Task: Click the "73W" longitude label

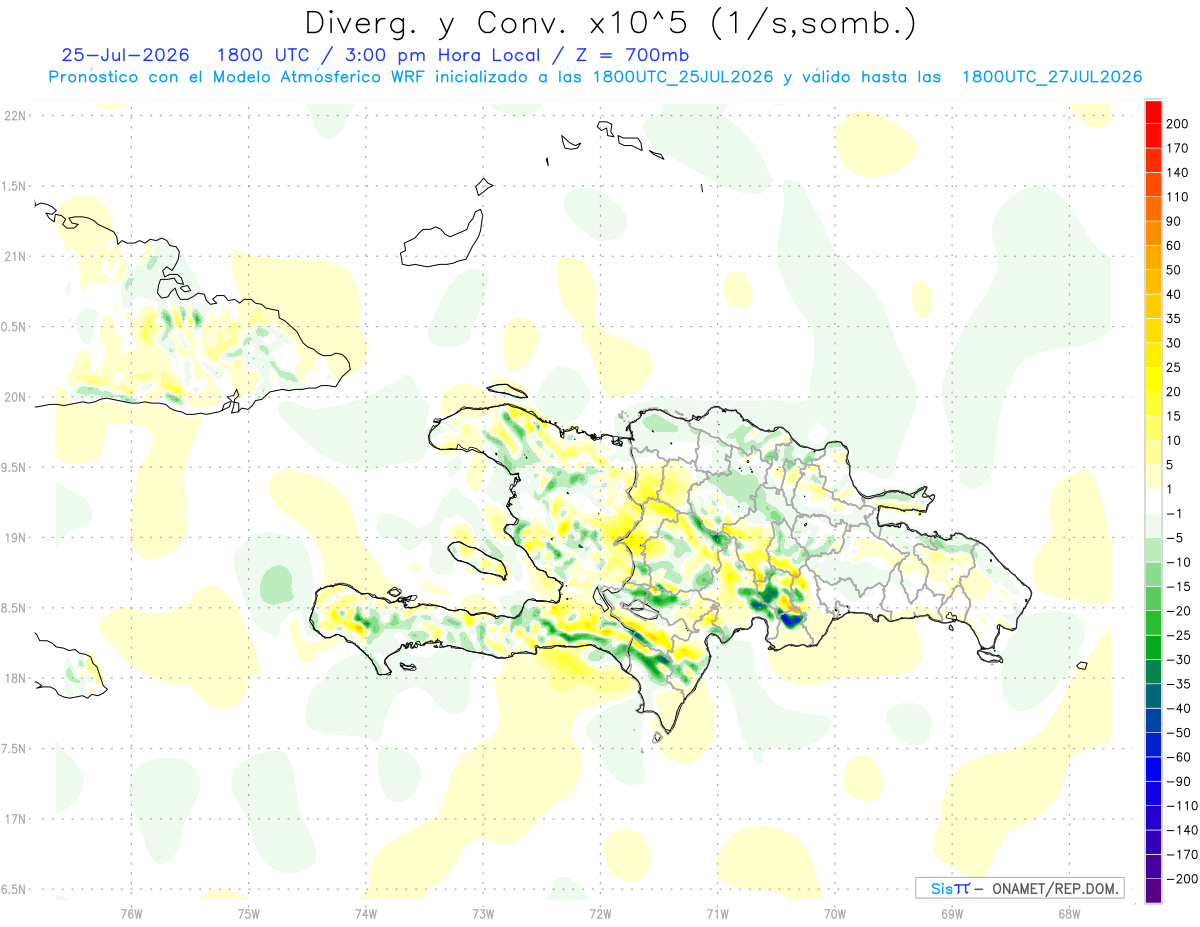Action: point(483,913)
